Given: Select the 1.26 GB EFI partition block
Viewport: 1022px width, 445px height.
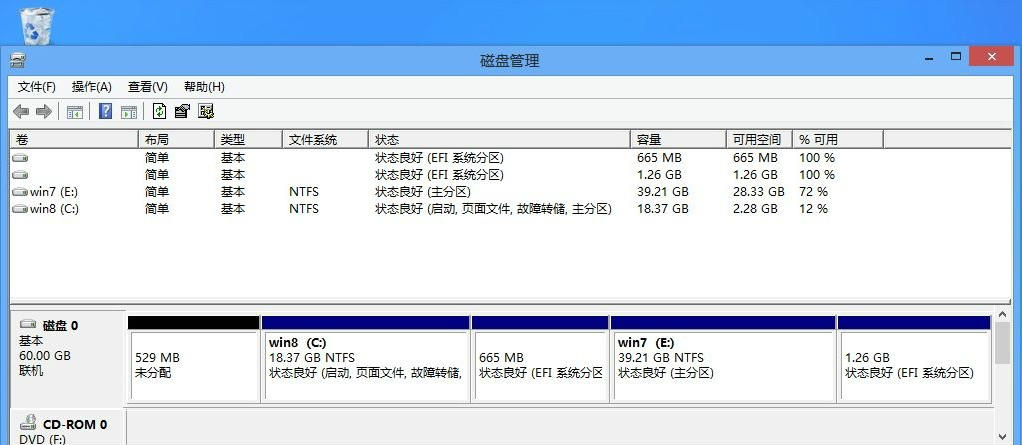Looking at the screenshot, I should coord(914,359).
